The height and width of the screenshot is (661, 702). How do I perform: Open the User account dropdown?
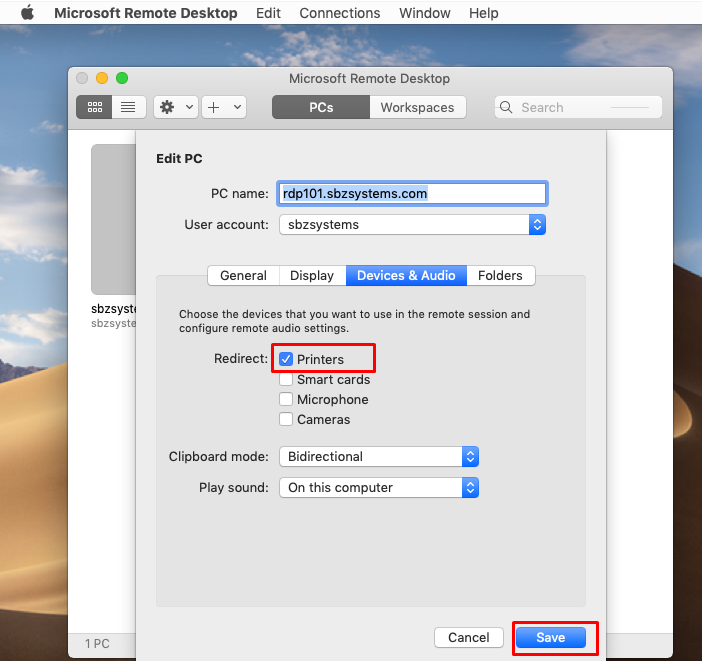(412, 224)
